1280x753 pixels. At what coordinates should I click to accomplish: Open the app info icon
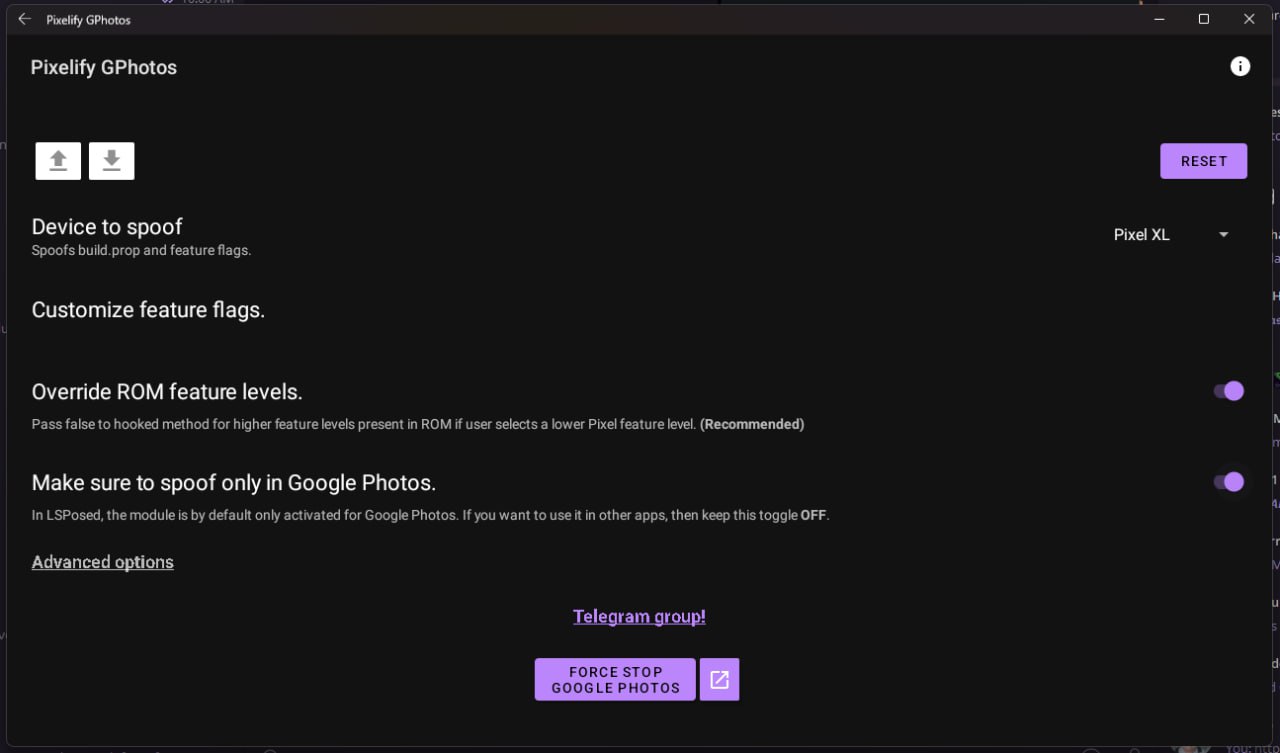click(1240, 67)
